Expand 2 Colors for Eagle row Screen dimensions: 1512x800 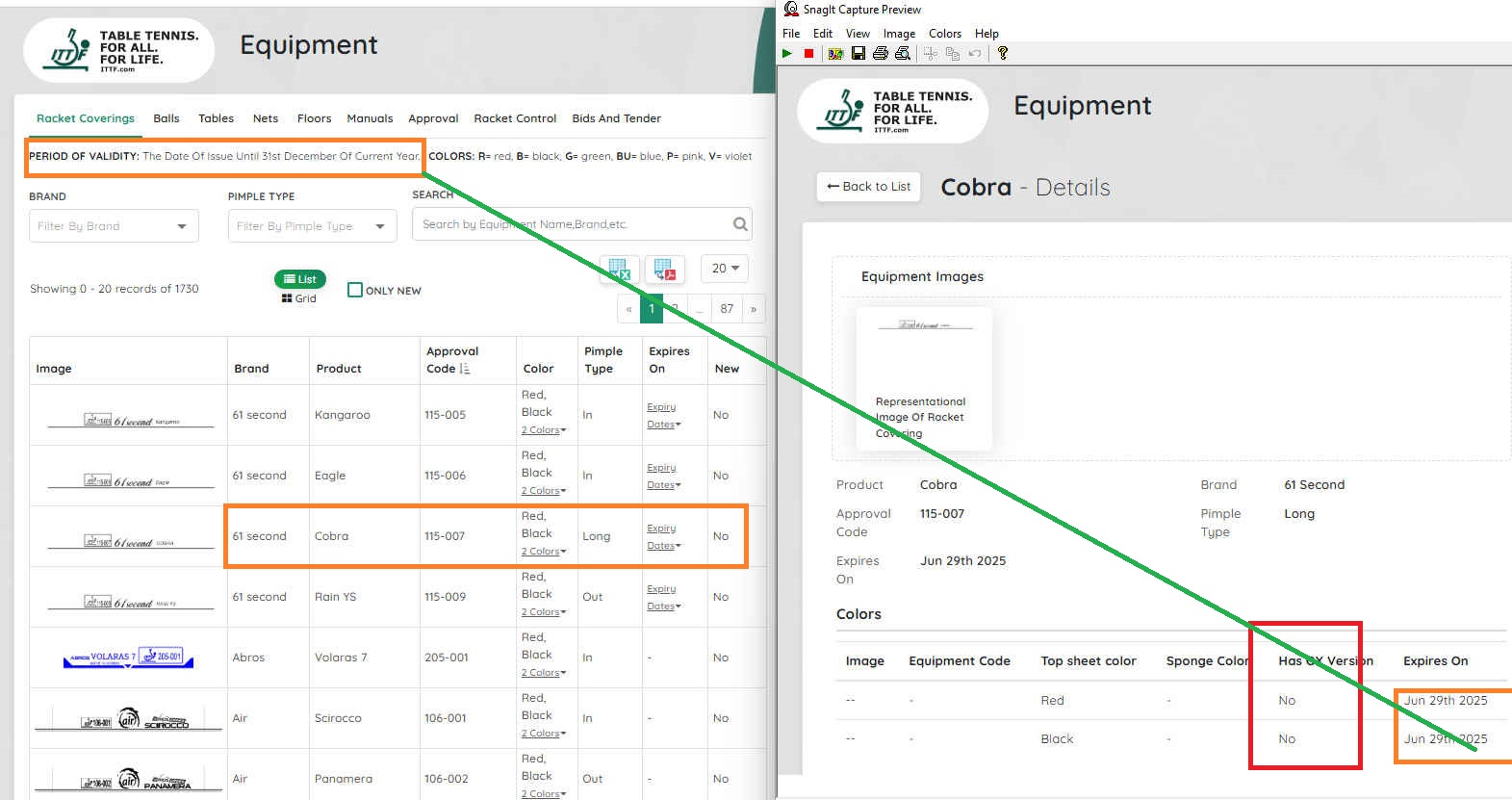[543, 491]
